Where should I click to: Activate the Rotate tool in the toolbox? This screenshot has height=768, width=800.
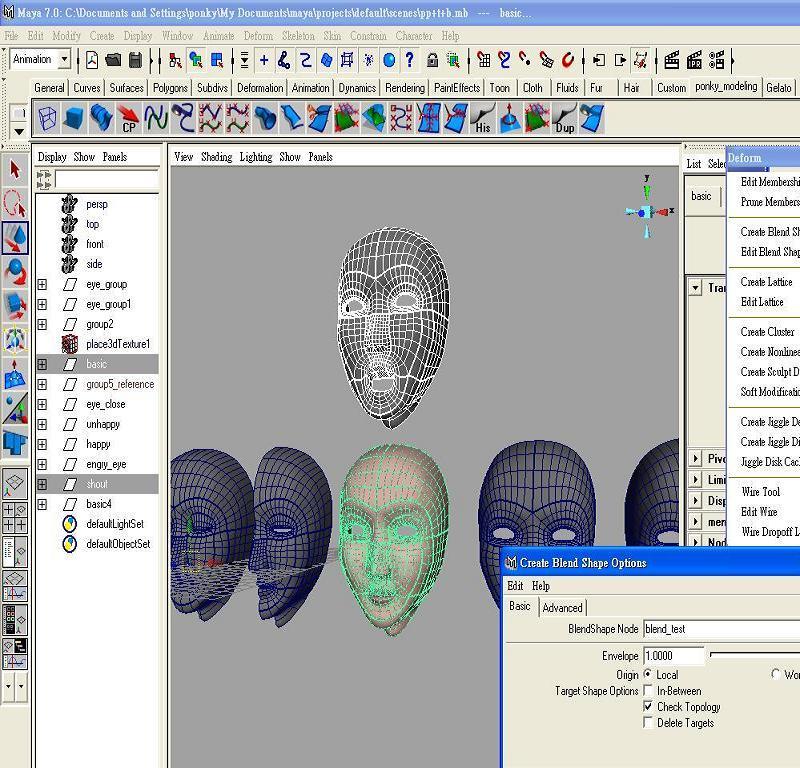coord(15,272)
